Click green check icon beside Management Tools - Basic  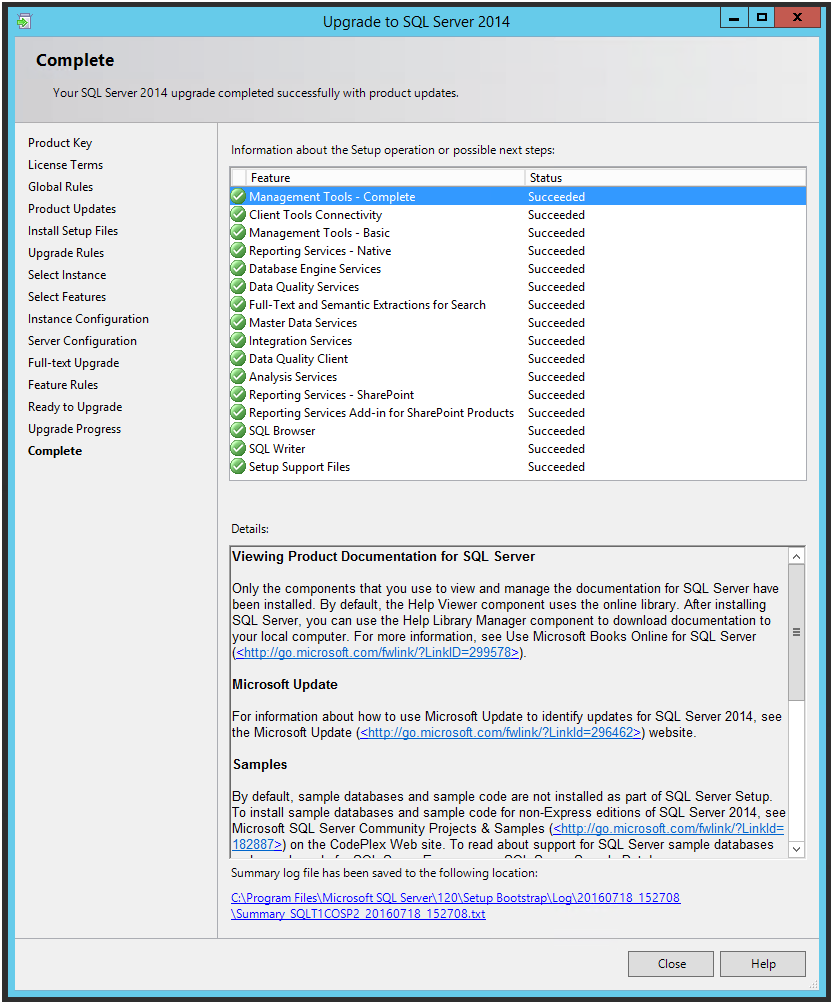[238, 232]
